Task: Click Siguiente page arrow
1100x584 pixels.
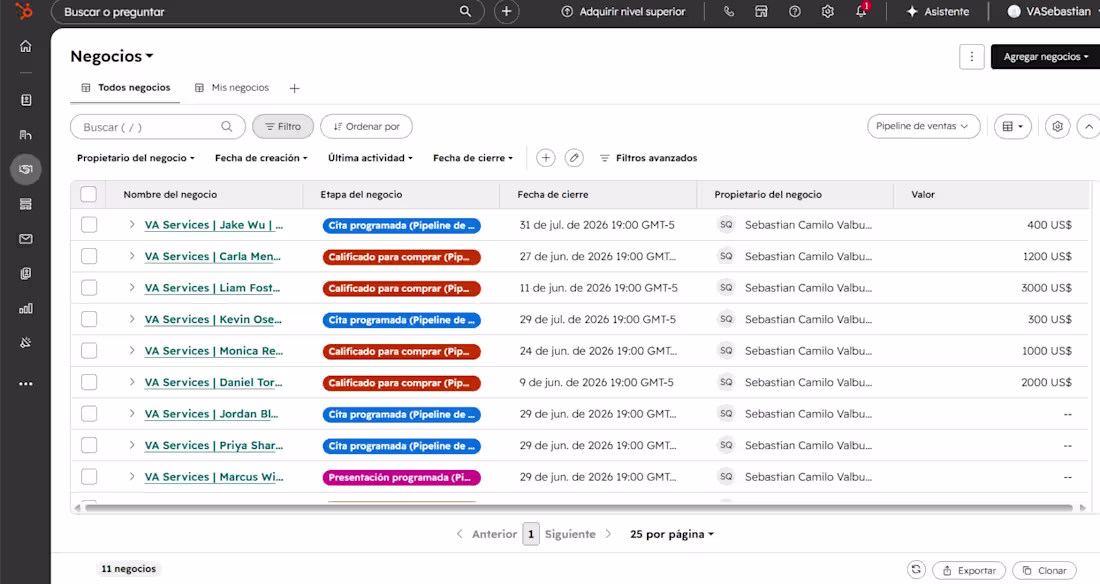Action: point(608,534)
